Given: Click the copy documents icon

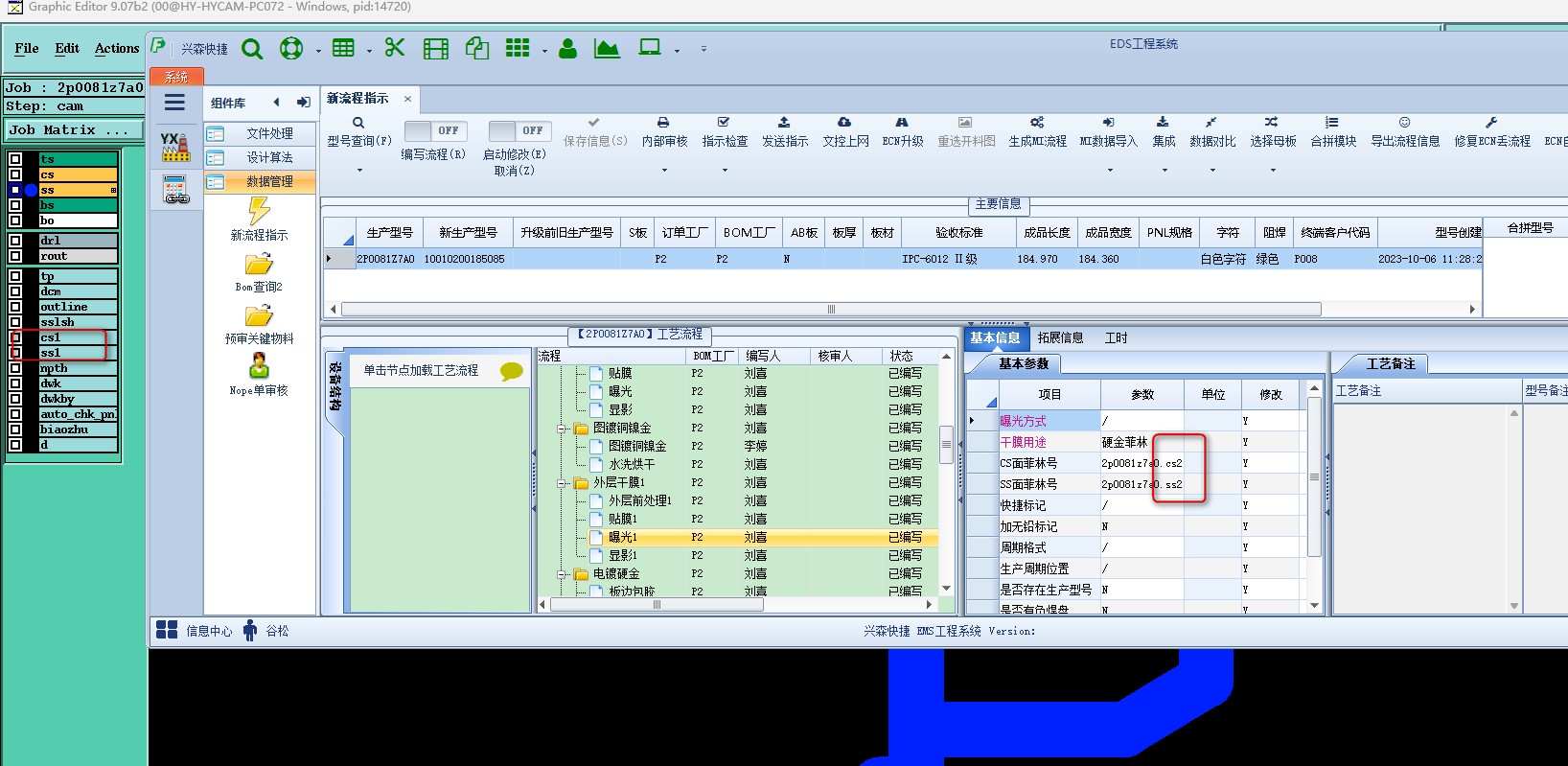Looking at the screenshot, I should pos(477,48).
